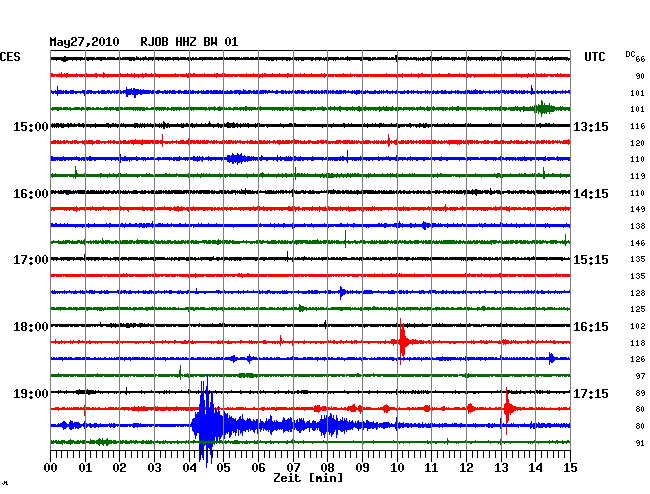This screenshot has width=650, height=494.
Task: Click the DC value 119
Action: pyautogui.click(x=638, y=176)
